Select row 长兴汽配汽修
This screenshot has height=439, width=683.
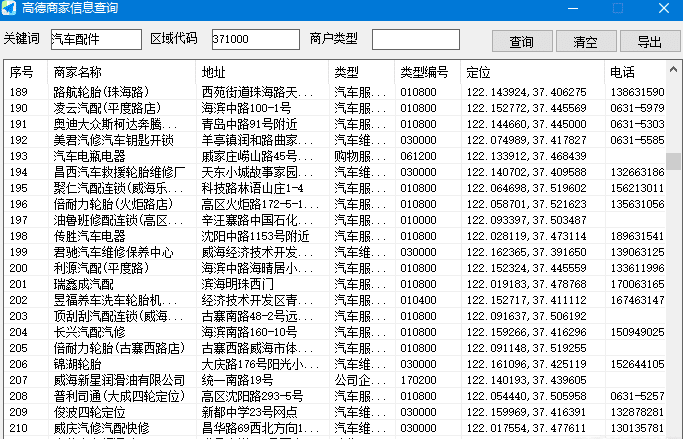pos(335,332)
